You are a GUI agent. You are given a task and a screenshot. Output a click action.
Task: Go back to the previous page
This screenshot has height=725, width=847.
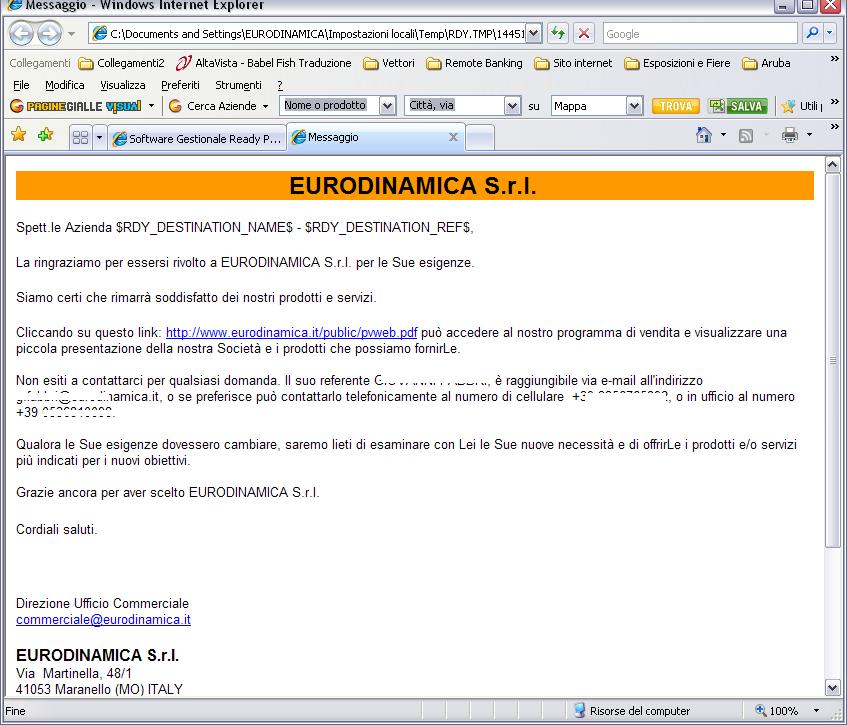coord(22,33)
